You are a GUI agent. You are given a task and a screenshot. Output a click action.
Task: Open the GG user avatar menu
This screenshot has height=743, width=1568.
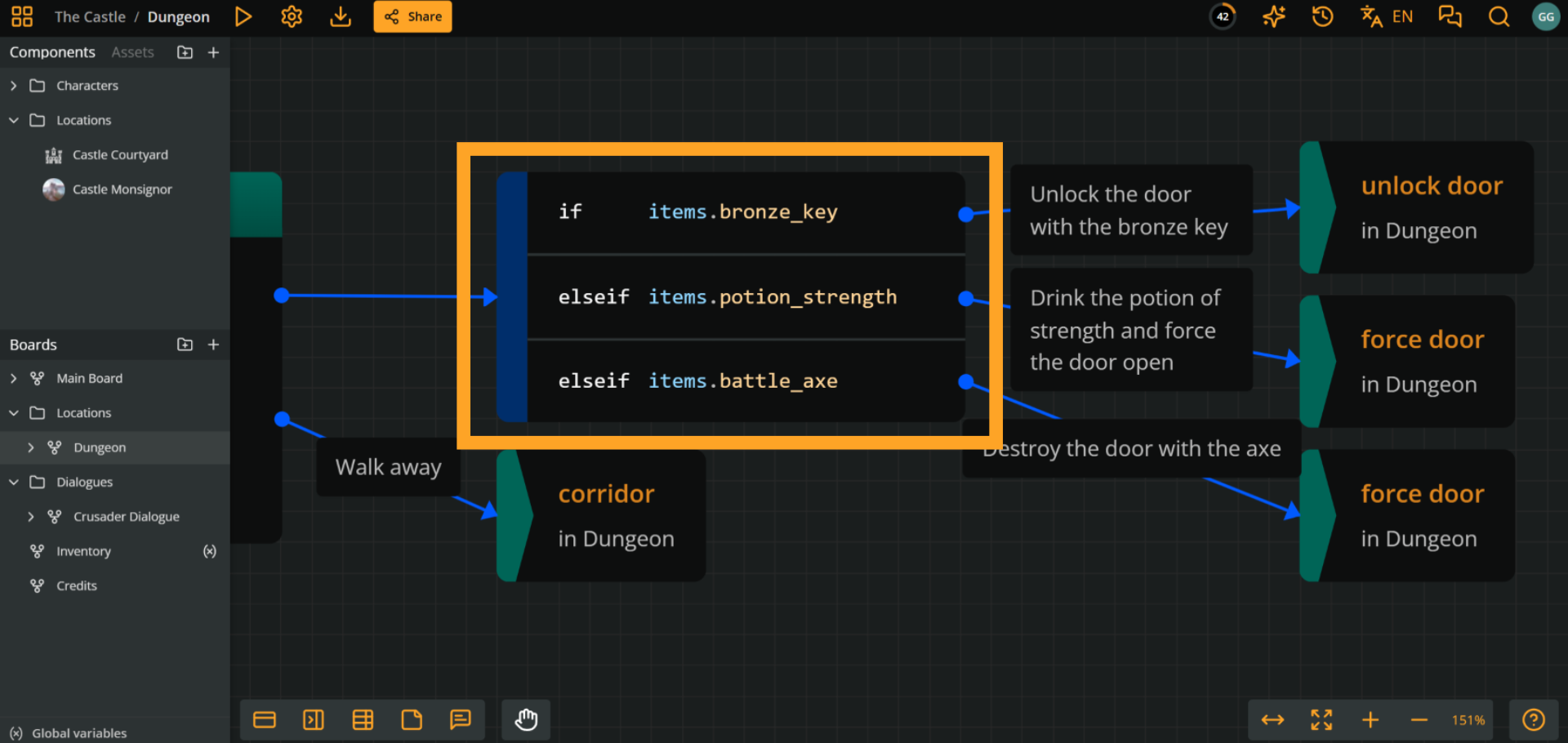point(1546,16)
